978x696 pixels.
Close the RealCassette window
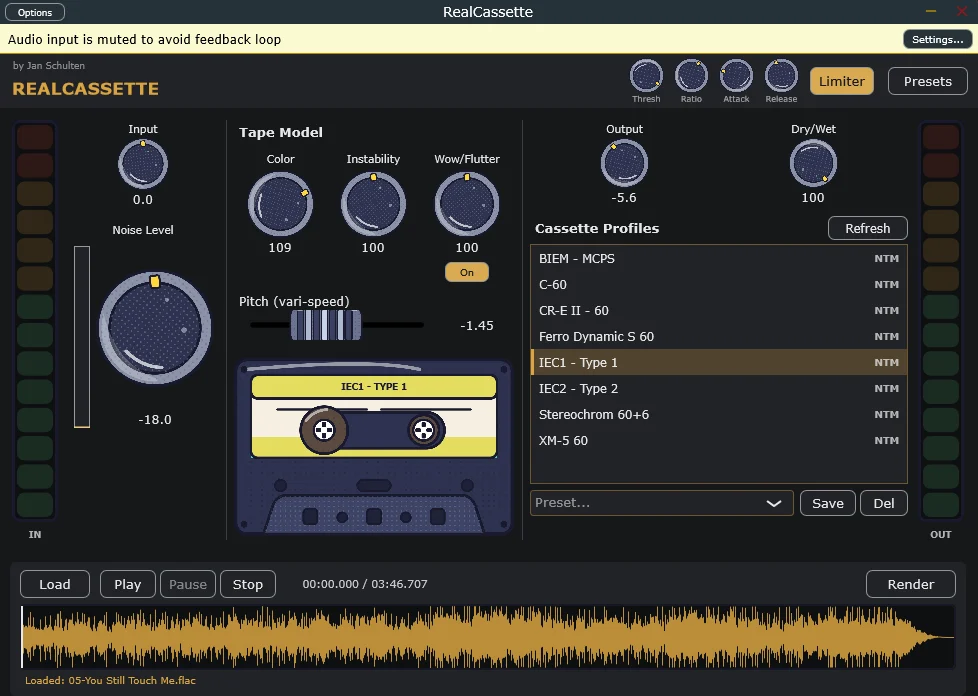[962, 11]
